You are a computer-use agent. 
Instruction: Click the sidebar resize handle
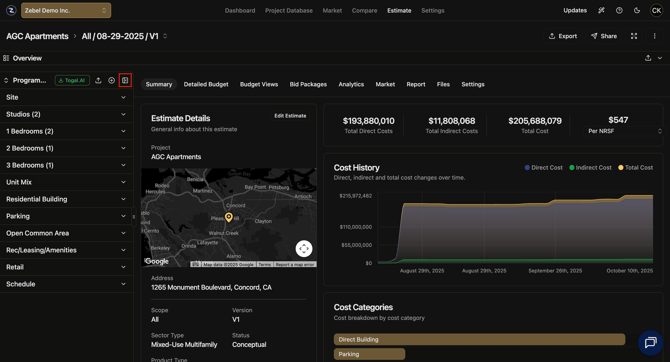pos(134,217)
